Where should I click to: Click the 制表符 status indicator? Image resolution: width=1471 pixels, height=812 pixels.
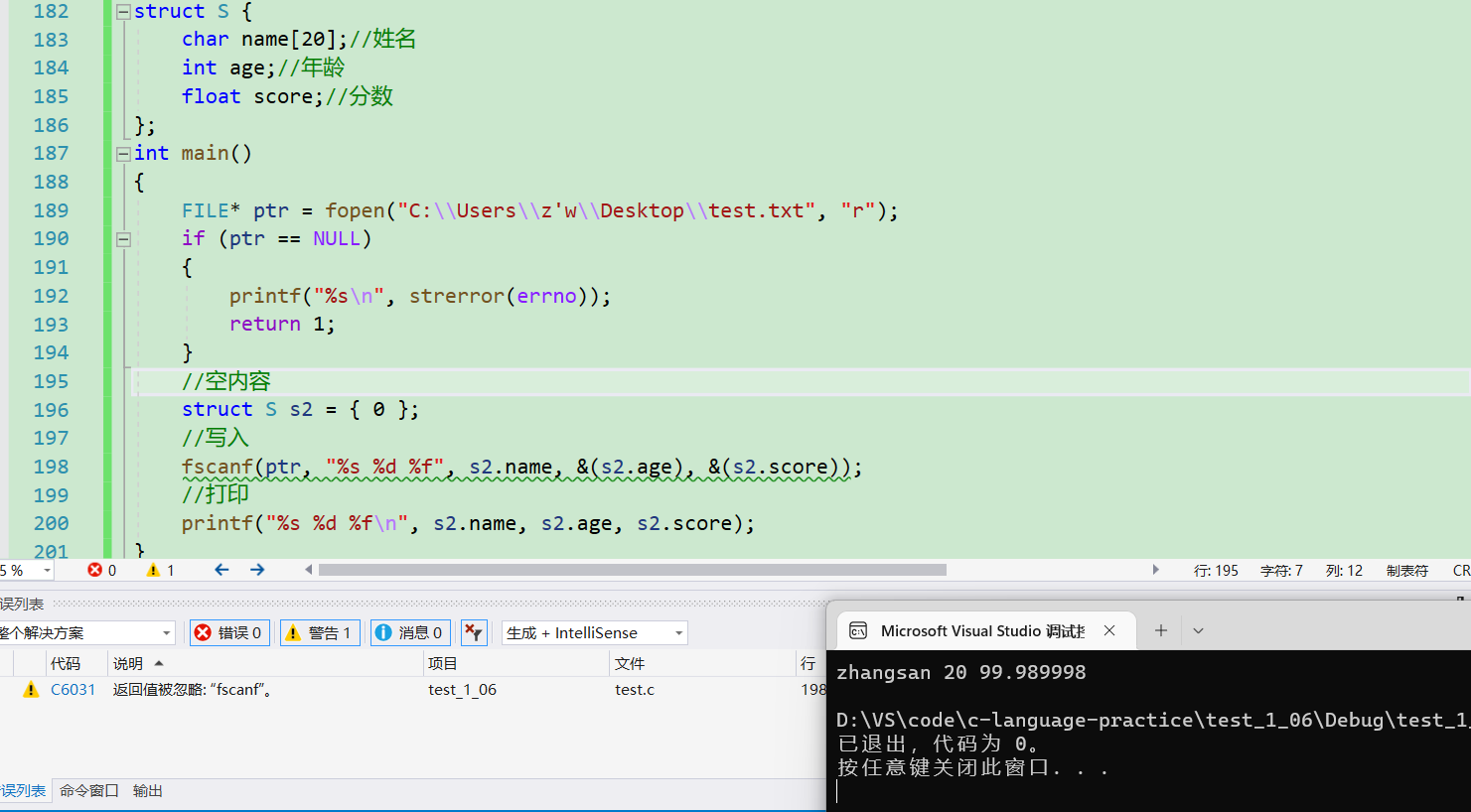pyautogui.click(x=1407, y=571)
